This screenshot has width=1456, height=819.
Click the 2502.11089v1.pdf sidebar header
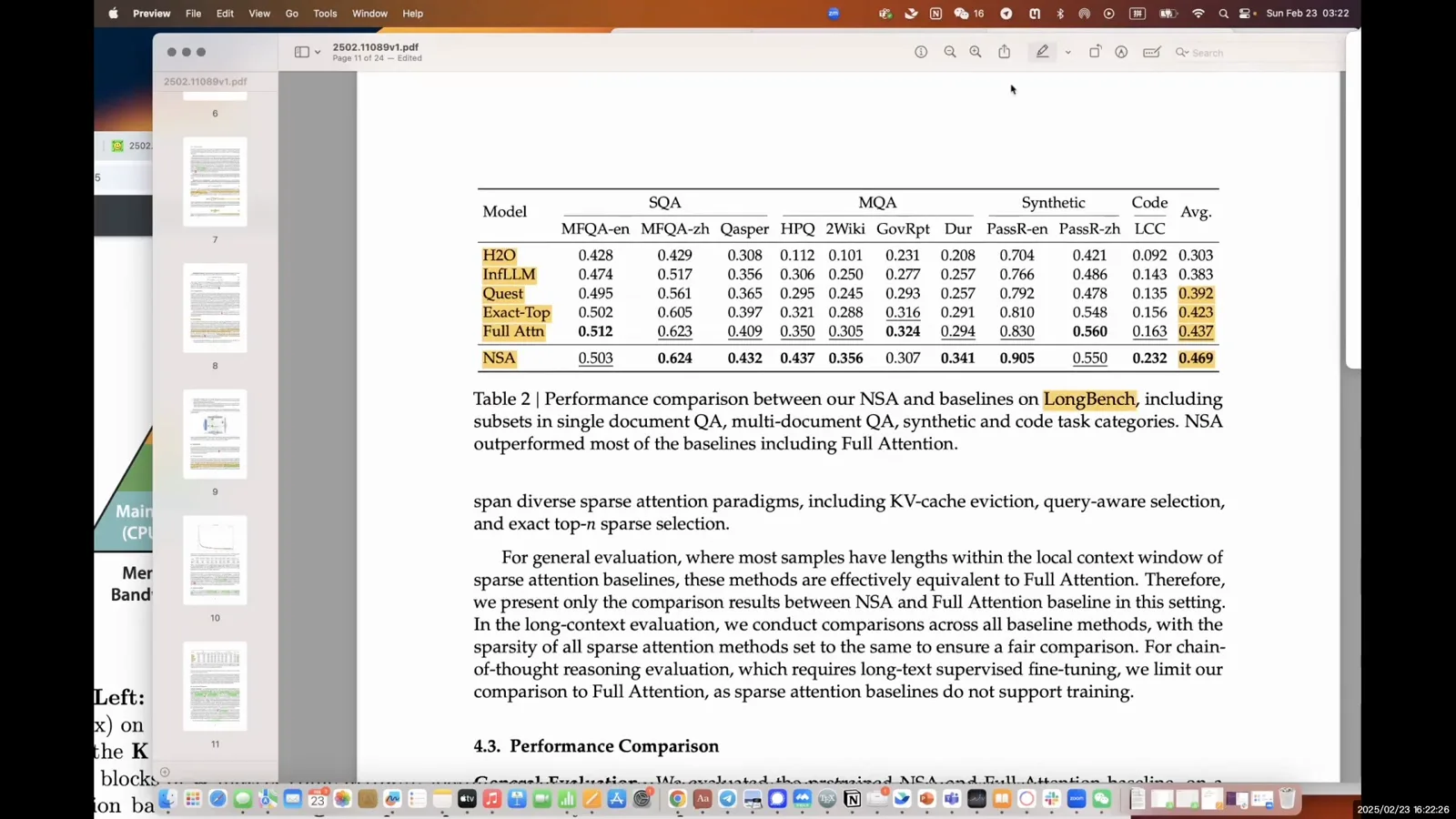point(206,81)
